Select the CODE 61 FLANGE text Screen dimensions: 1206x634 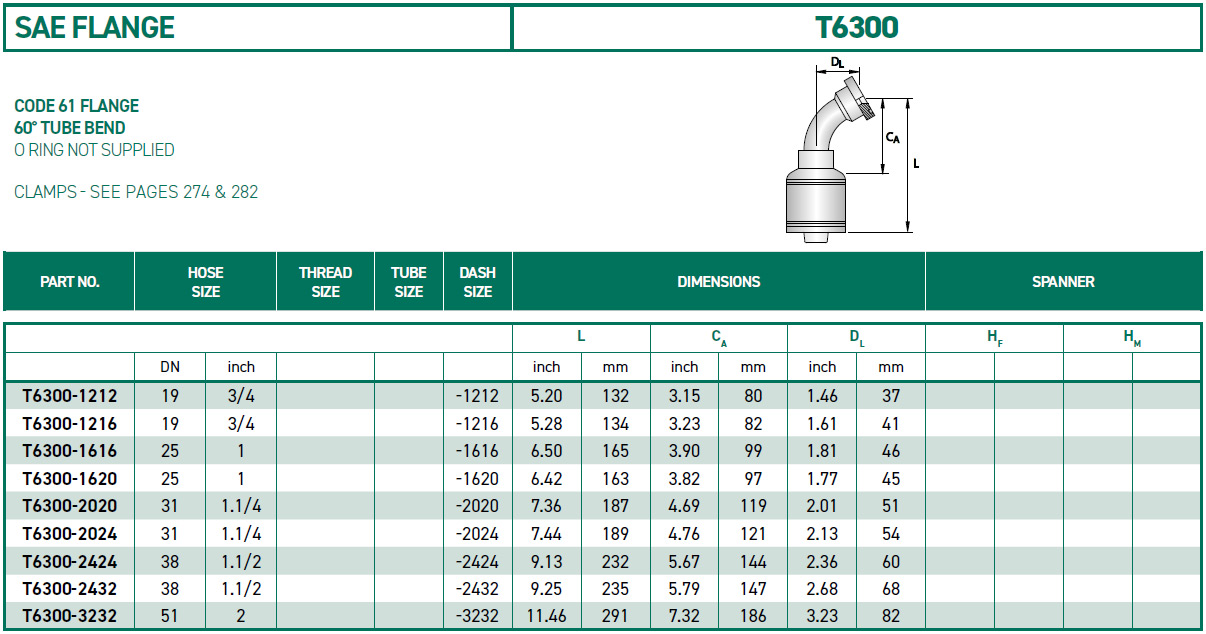coord(77,106)
